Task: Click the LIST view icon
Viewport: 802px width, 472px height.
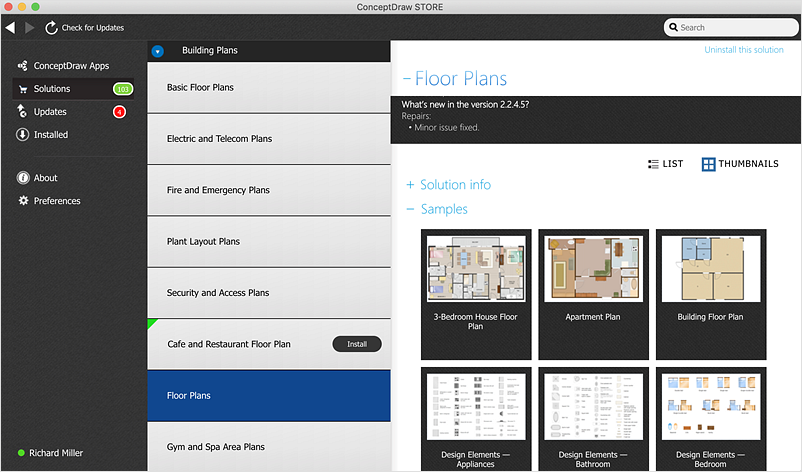Action: (x=653, y=164)
